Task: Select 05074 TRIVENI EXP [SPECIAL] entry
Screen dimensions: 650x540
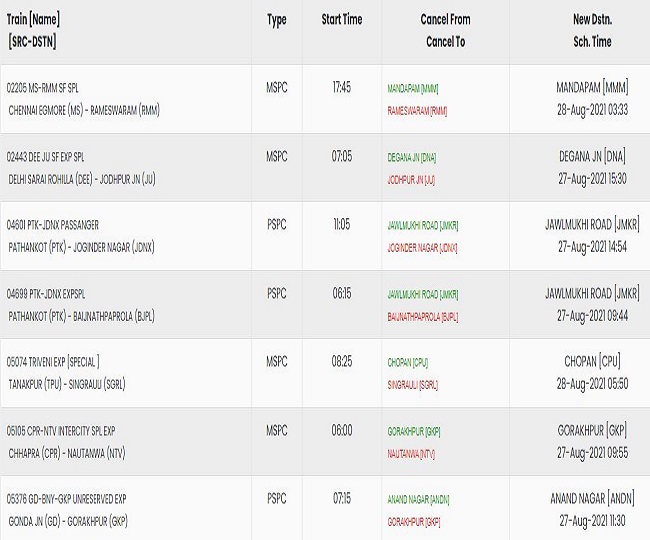Action: pos(53,362)
